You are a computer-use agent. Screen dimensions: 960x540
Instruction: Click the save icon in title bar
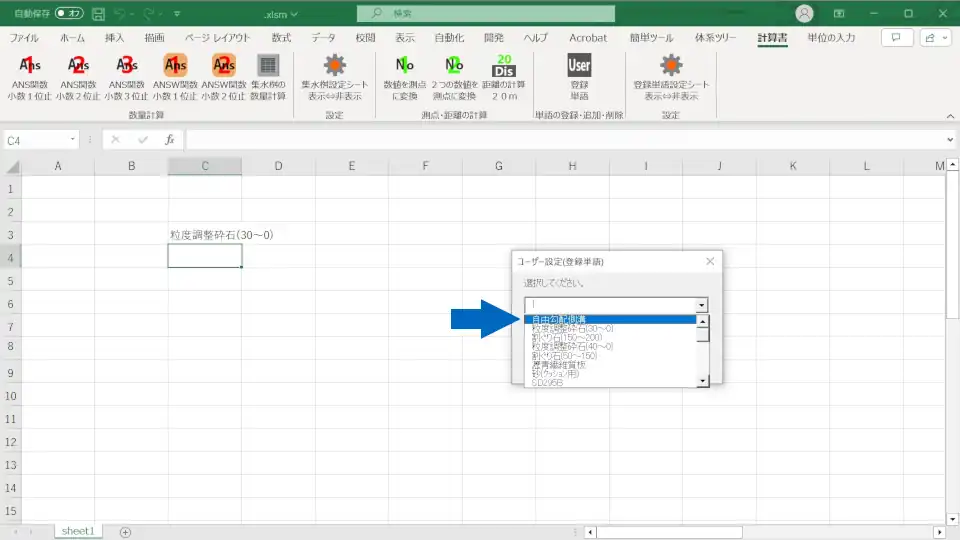click(98, 13)
